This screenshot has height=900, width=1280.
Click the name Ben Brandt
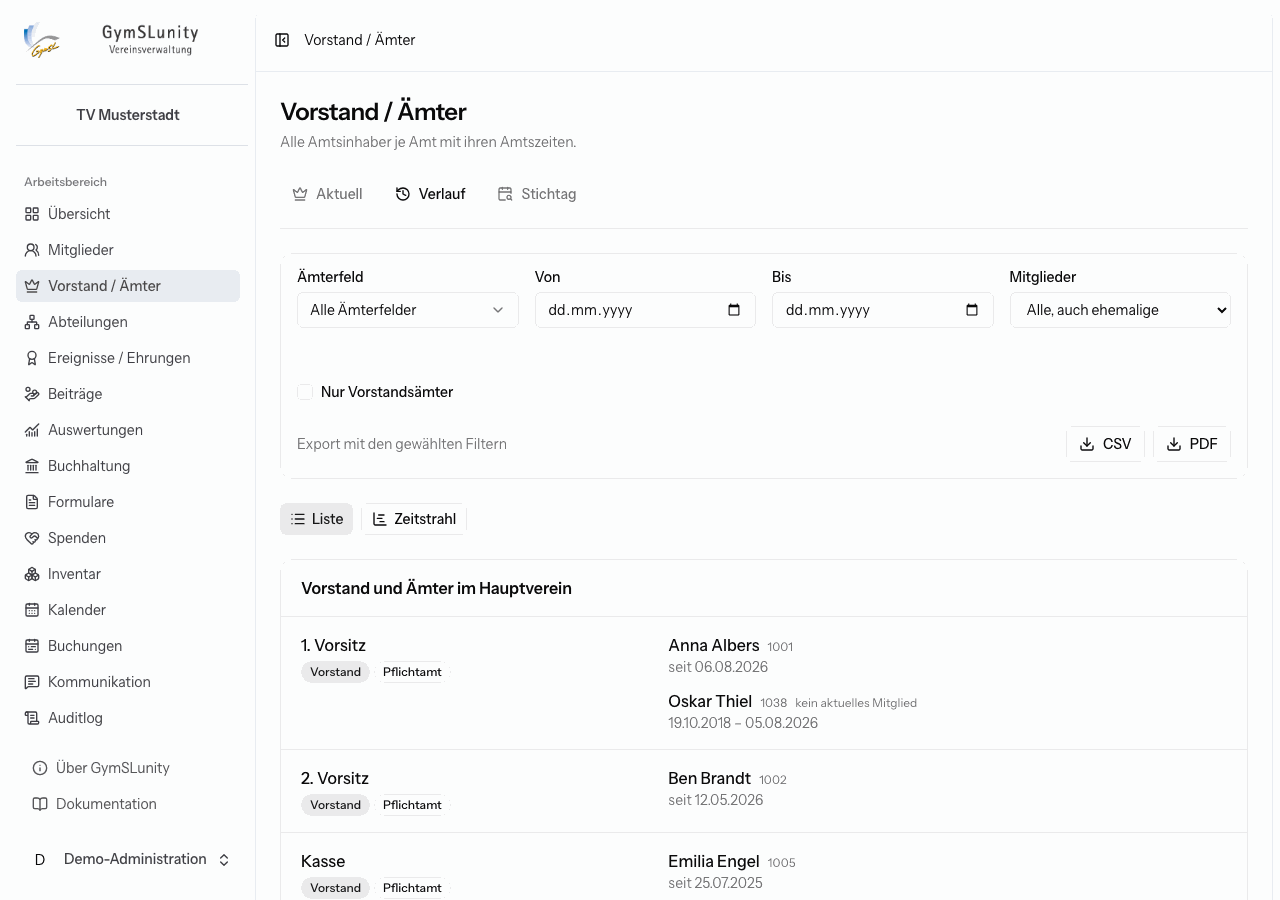pos(709,778)
